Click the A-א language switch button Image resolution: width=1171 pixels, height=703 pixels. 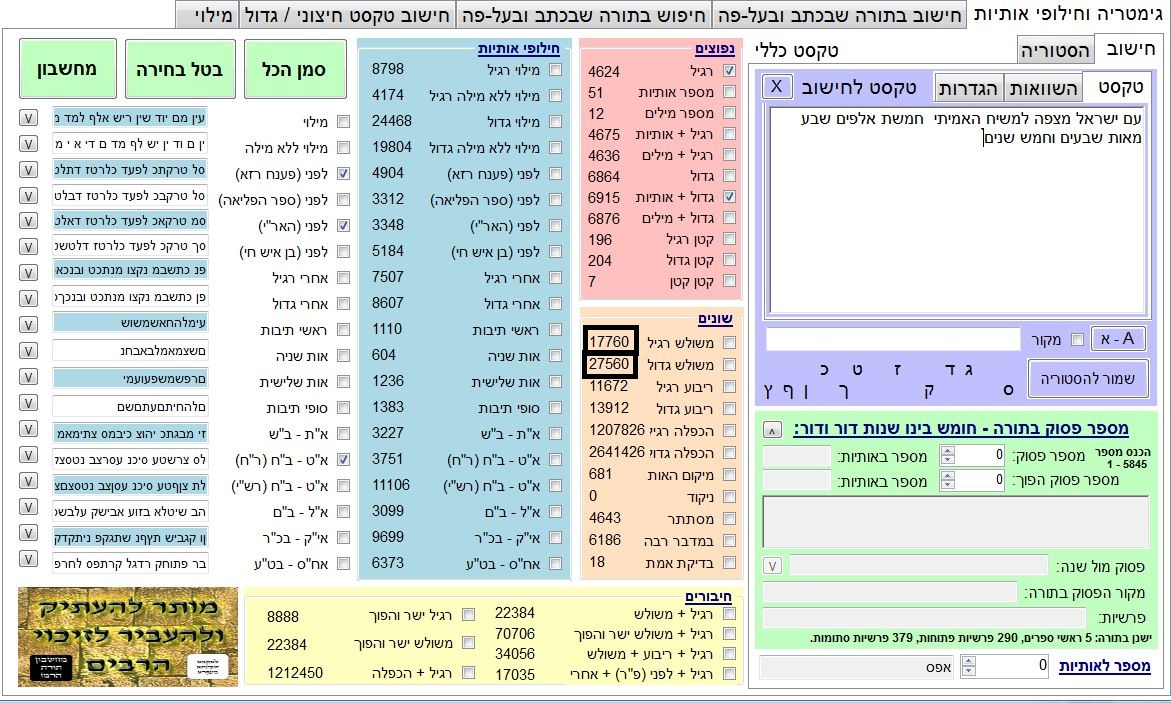pos(1117,339)
